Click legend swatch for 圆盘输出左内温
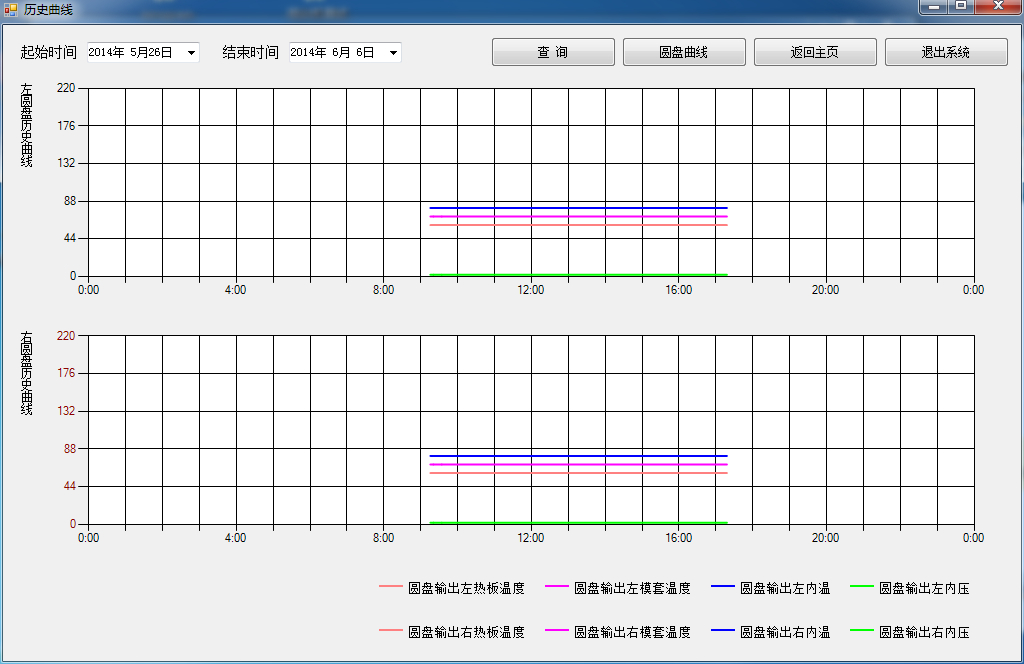Image resolution: width=1024 pixels, height=664 pixels. pos(723,587)
